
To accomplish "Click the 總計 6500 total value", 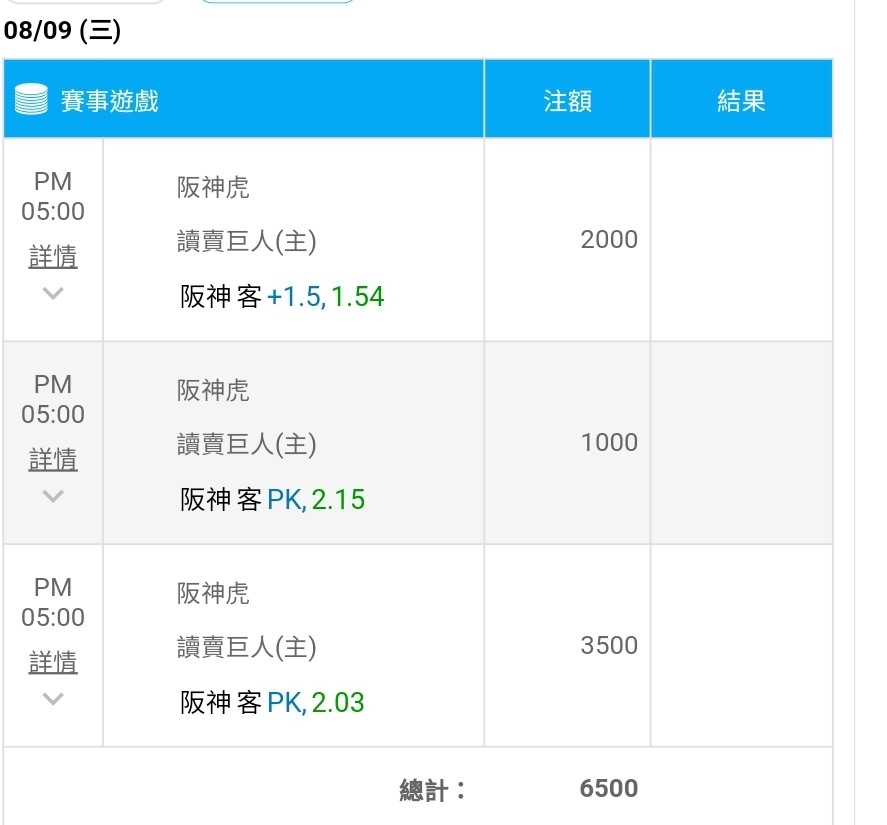I will pyautogui.click(x=609, y=788).
